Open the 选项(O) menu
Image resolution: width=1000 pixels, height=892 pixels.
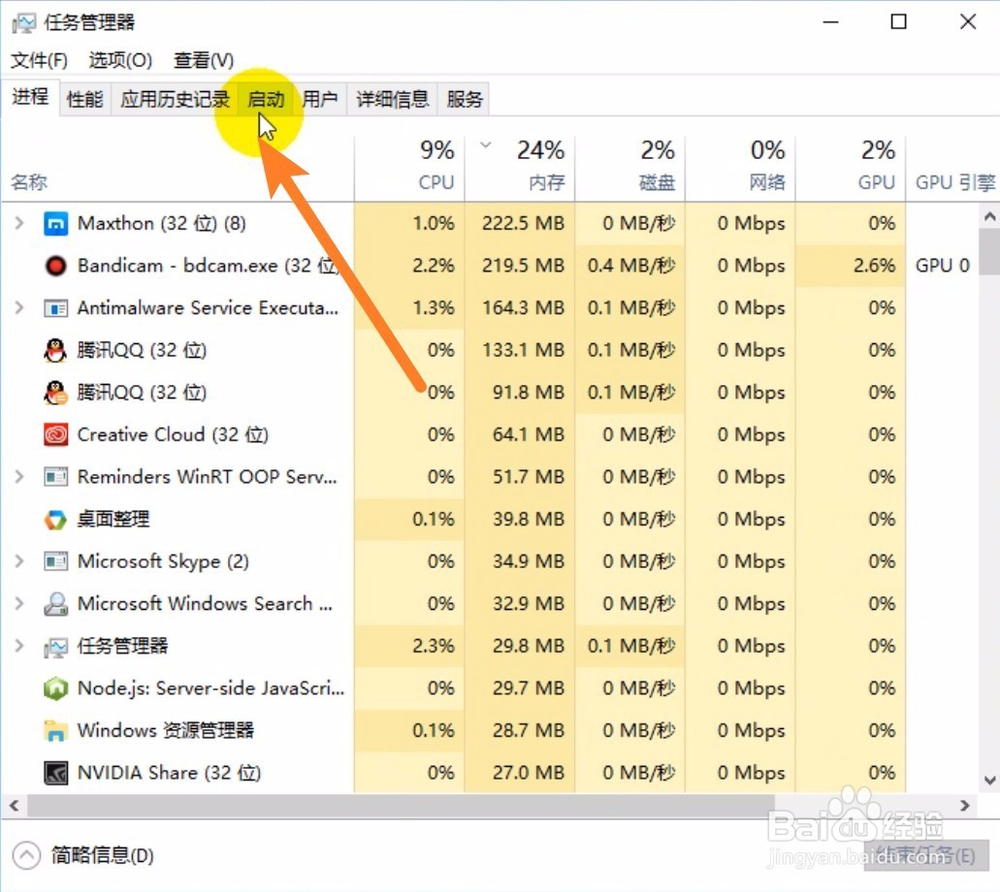(121, 61)
